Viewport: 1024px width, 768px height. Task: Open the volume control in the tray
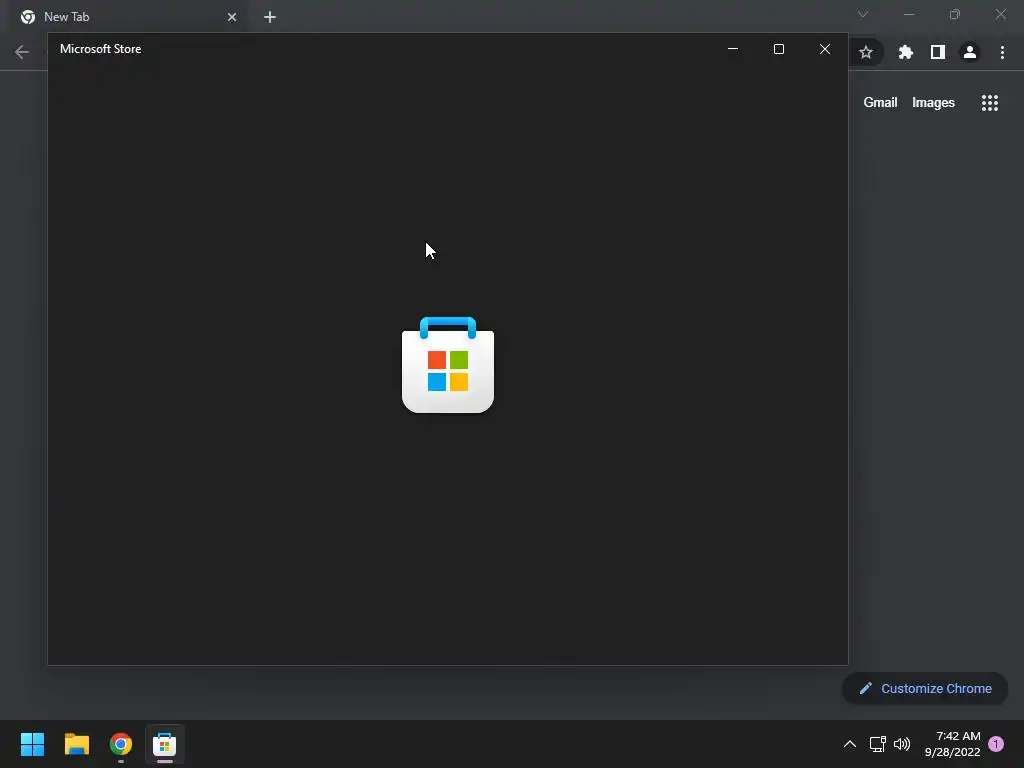[x=902, y=744]
